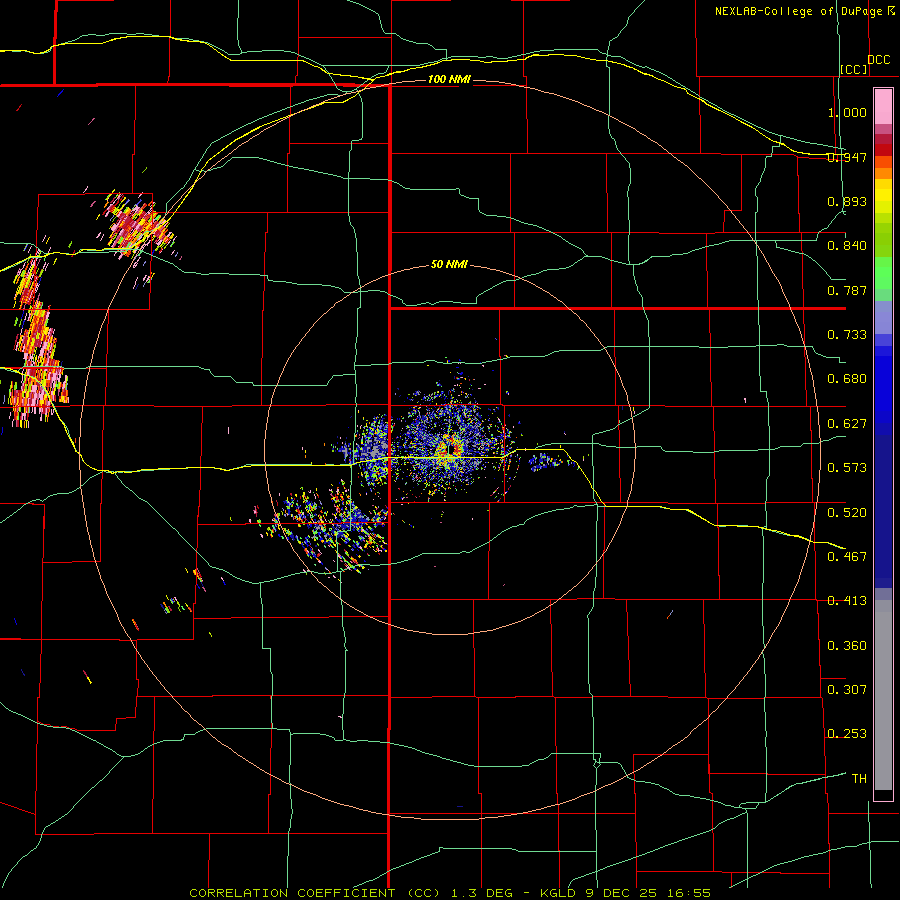
Task: Click the Correlation Coefficient product caption
Action: point(450,893)
